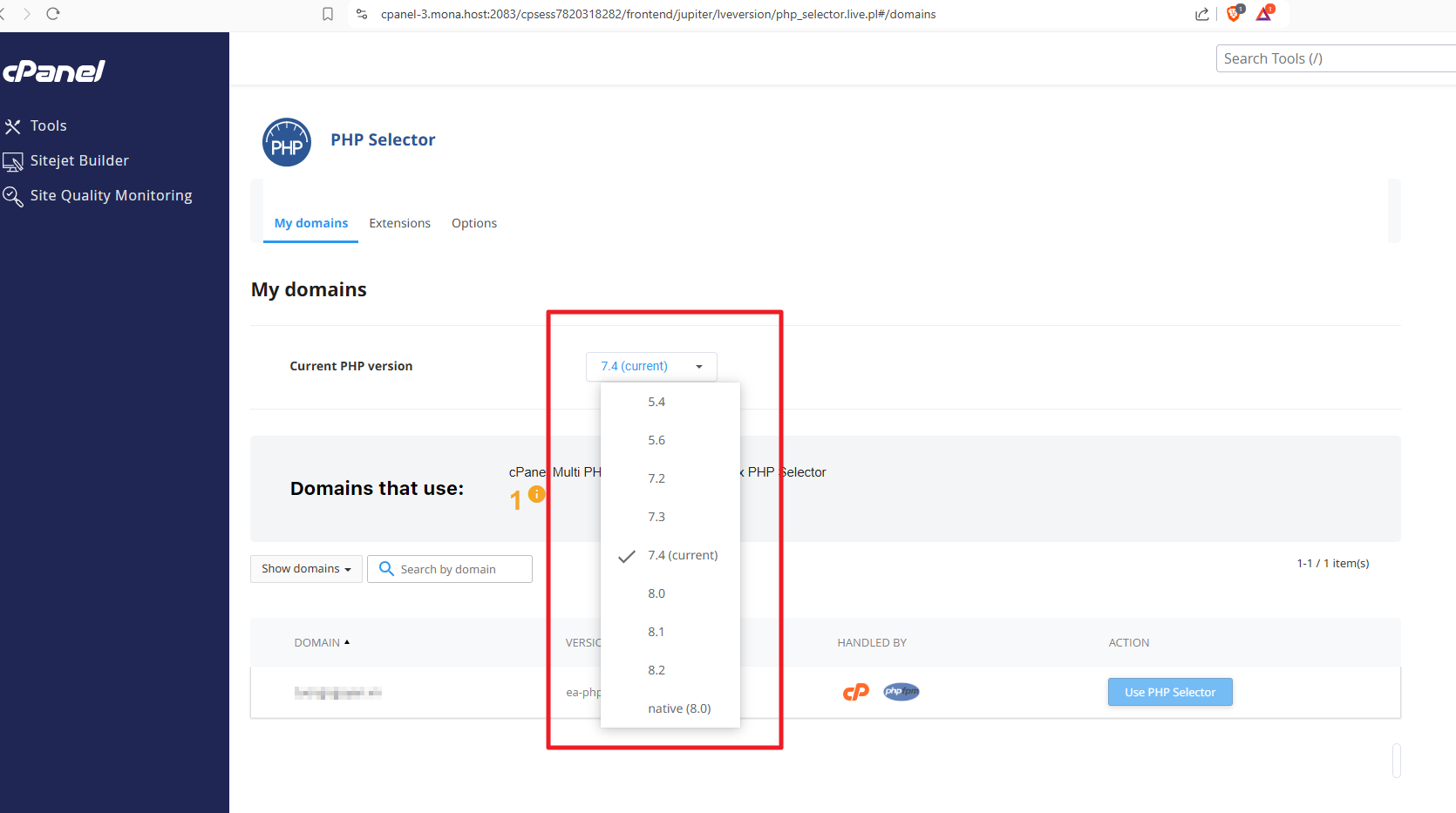
Task: Click the bookmark icon in the address bar
Action: 328,14
